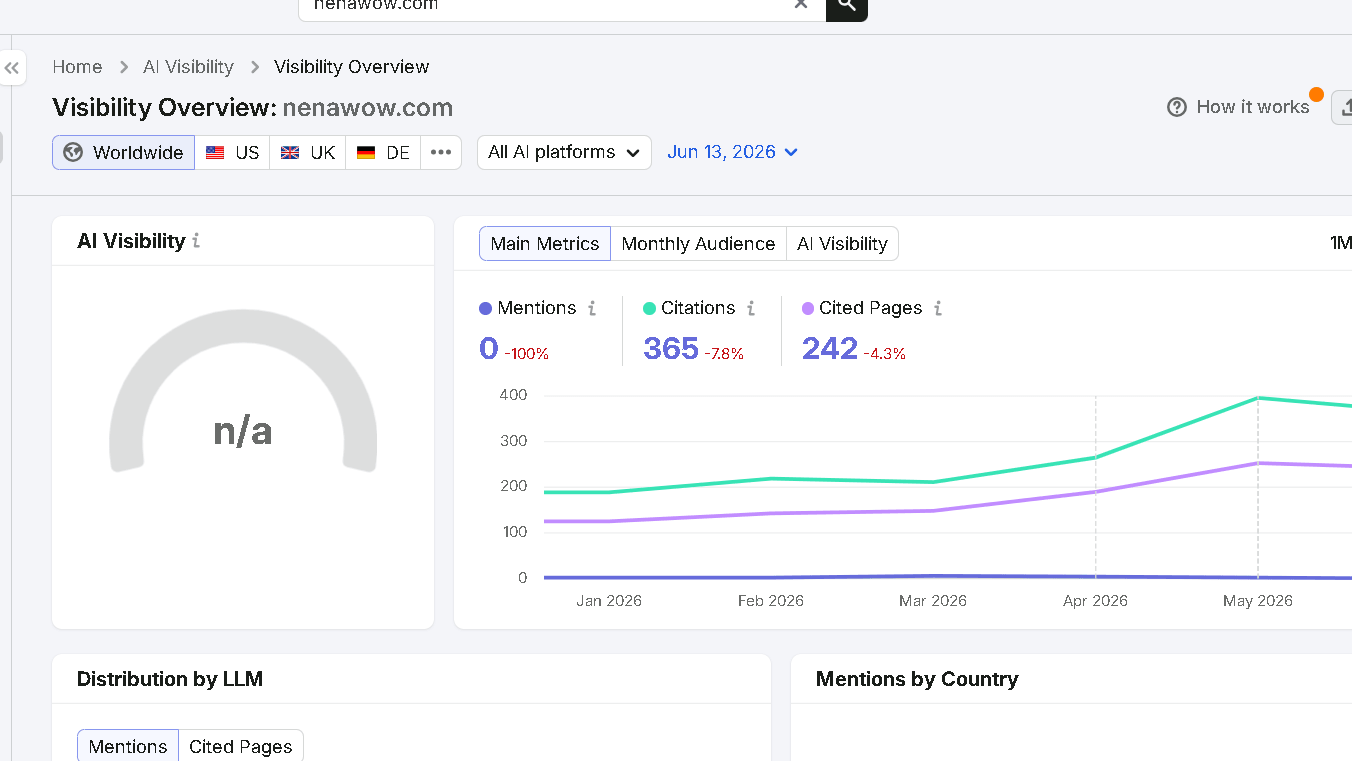
Task: Click the Visibility Overview breadcrumb
Action: (x=352, y=67)
